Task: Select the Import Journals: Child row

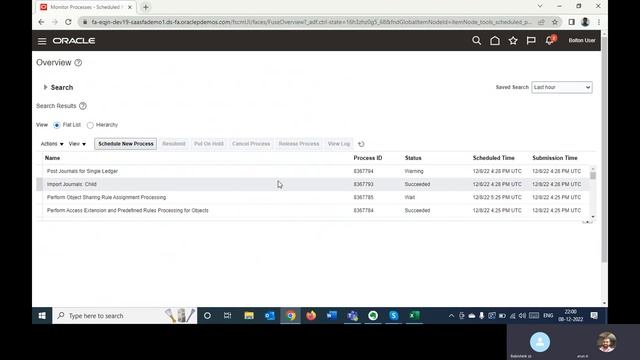Action: (312, 184)
